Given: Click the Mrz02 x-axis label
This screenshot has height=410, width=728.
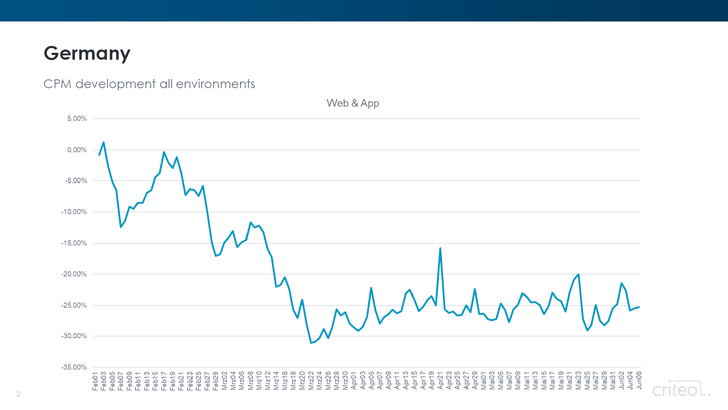Looking at the screenshot, I should 225,381.
